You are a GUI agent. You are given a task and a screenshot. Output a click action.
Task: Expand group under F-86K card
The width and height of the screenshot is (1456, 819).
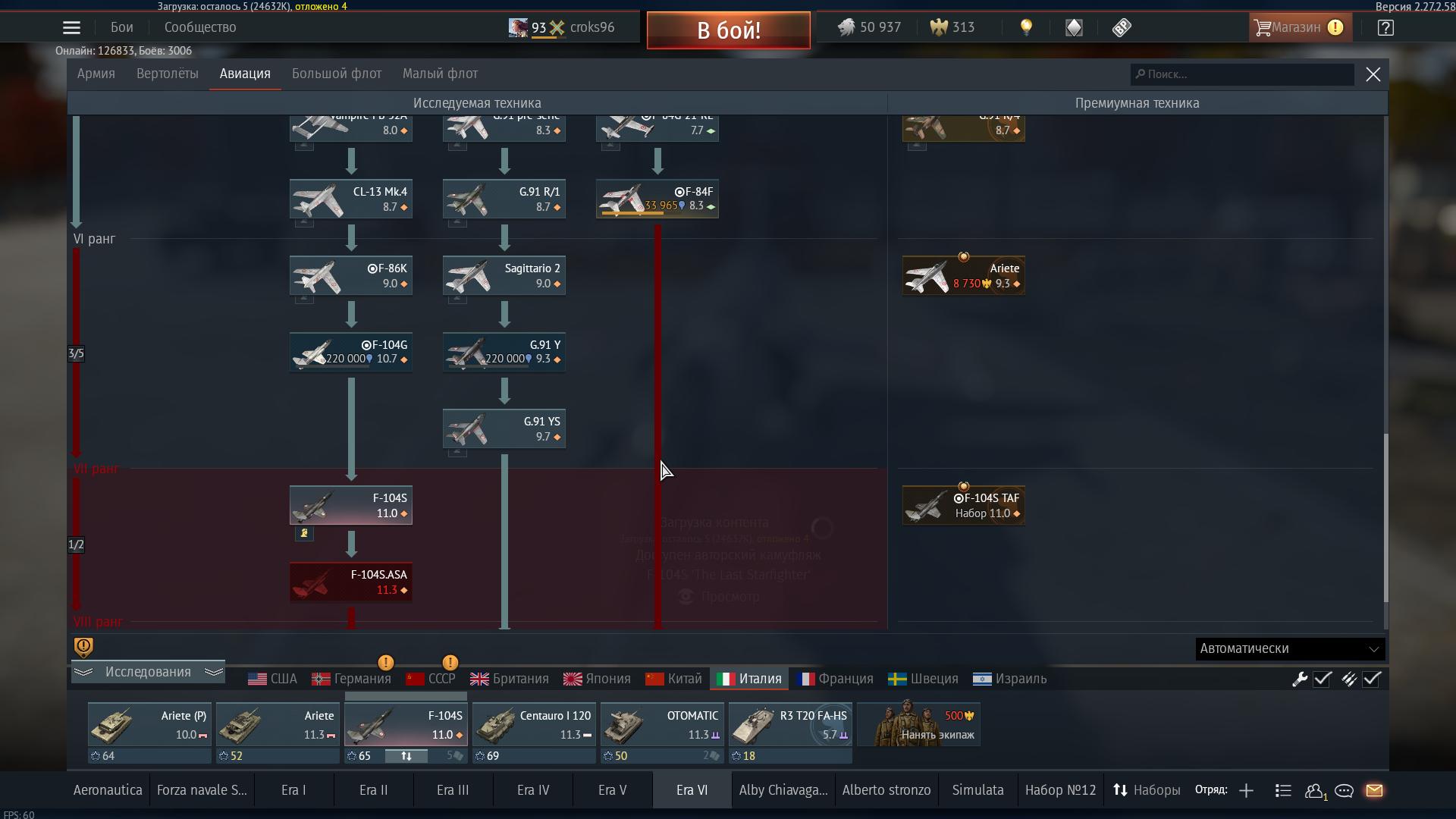(304, 299)
